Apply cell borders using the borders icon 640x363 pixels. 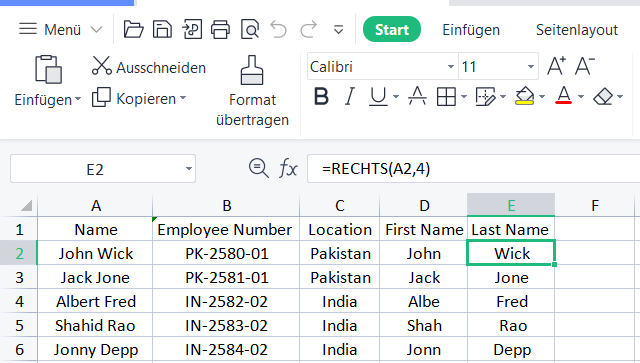tap(446, 97)
